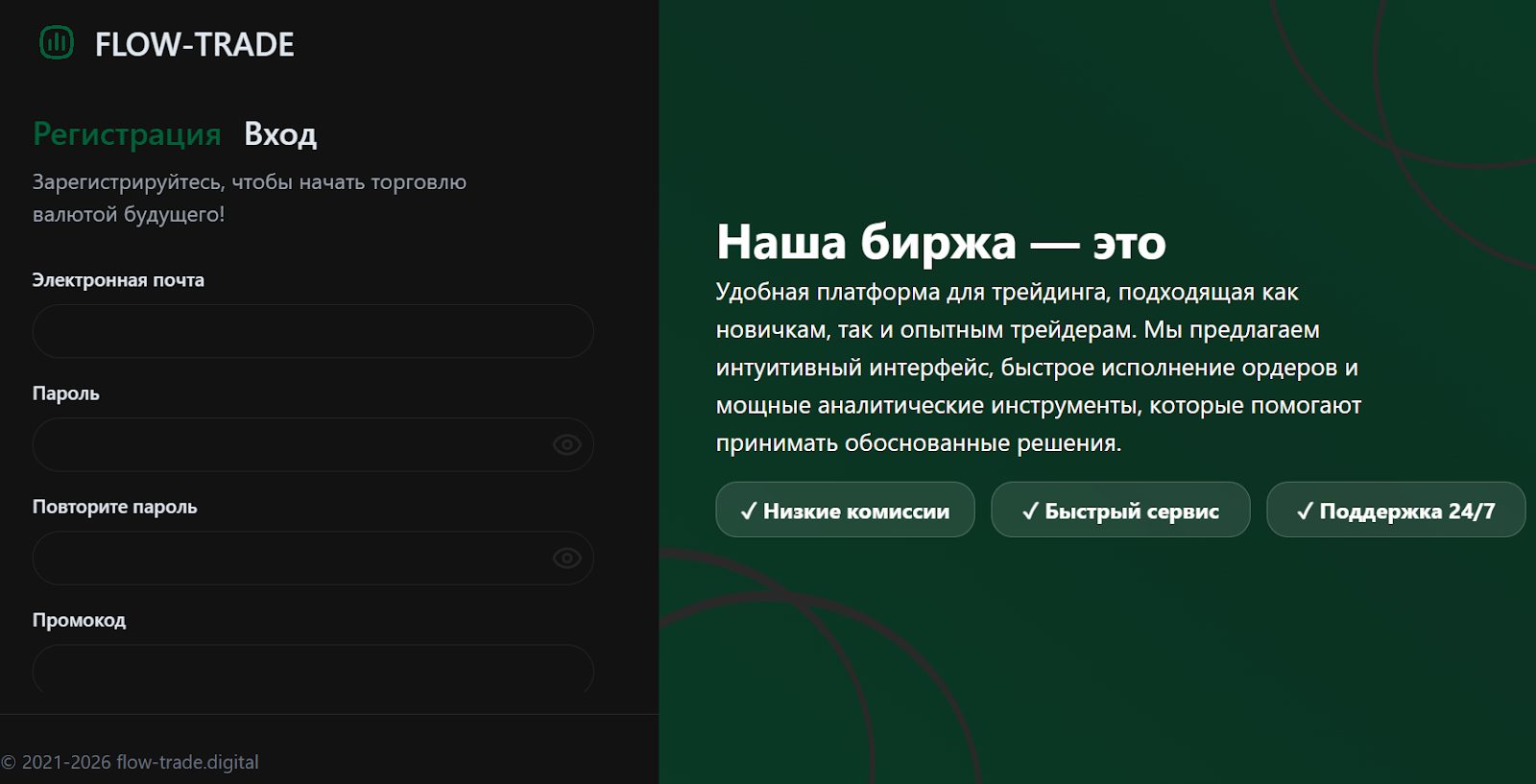Switch to the Регистрация tab
The width and height of the screenshot is (1536, 784).
pos(127,133)
